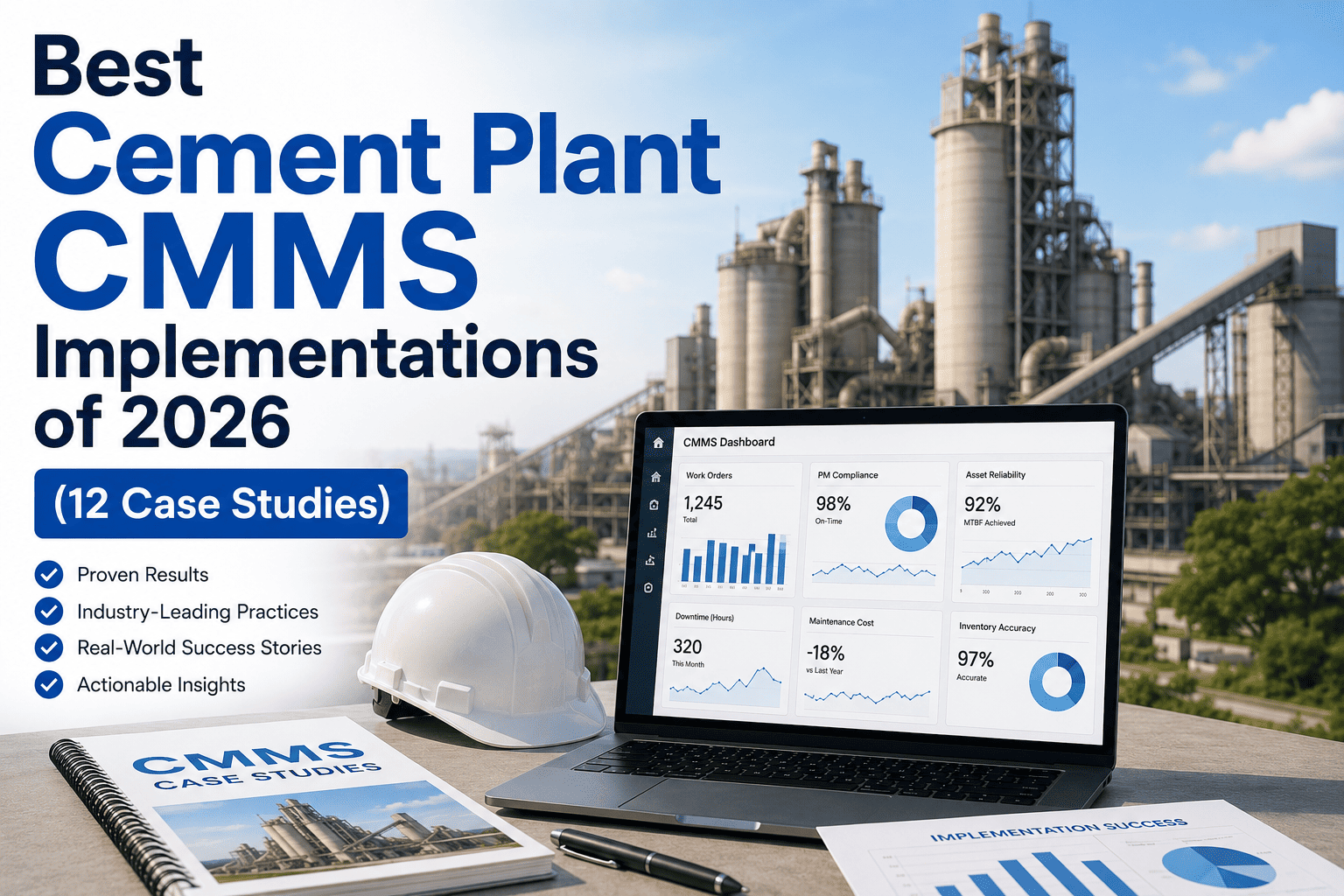Open the bar chart icon in laptop sidebar

tap(651, 533)
